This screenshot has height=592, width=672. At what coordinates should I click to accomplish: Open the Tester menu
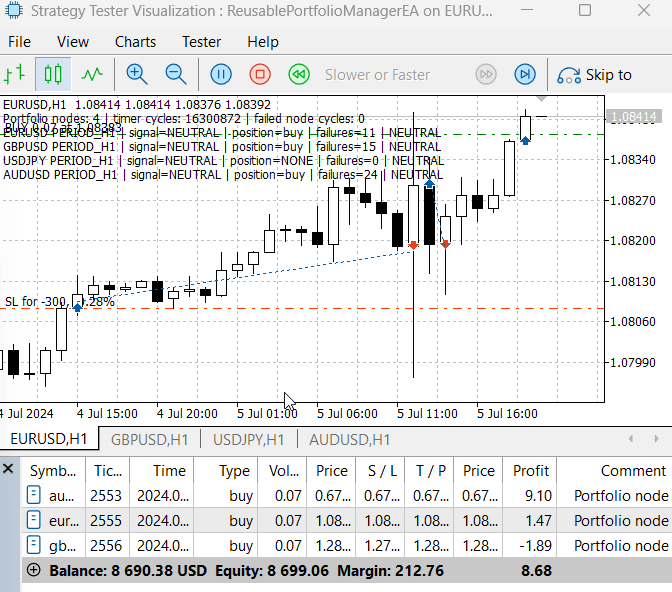coord(201,42)
